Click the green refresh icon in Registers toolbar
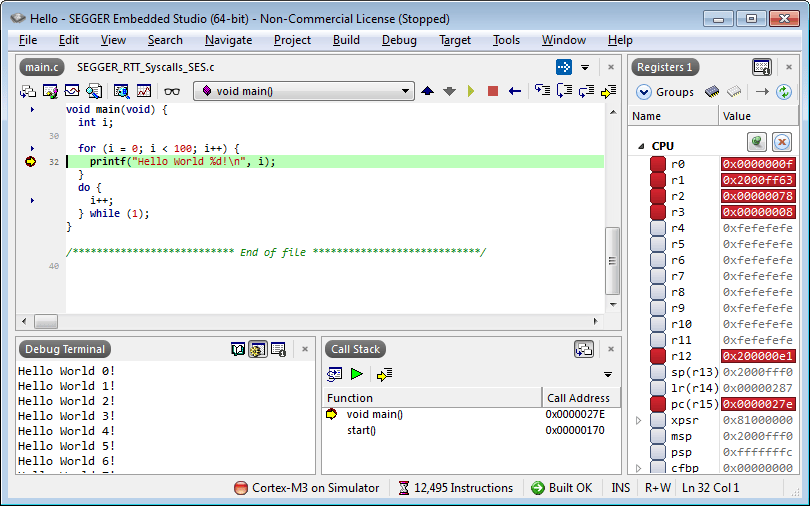Viewport: 810px width, 506px height. tap(784, 92)
